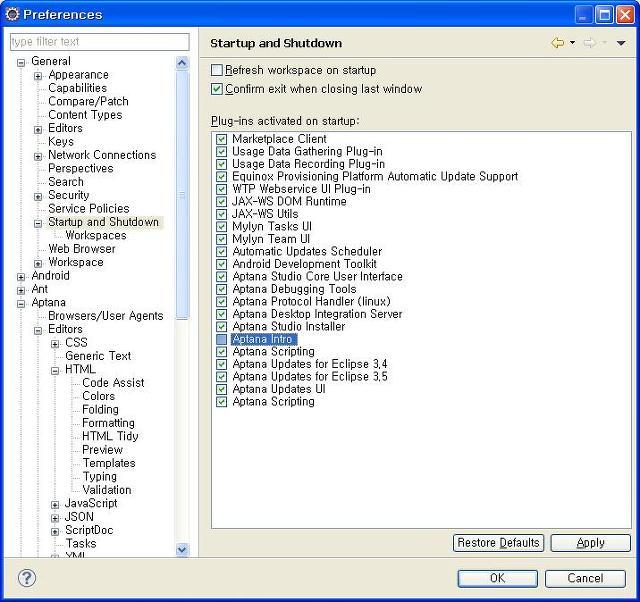This screenshot has height=602, width=640.
Task: Enable Refresh workspace on startup checkbox
Action: [217, 70]
